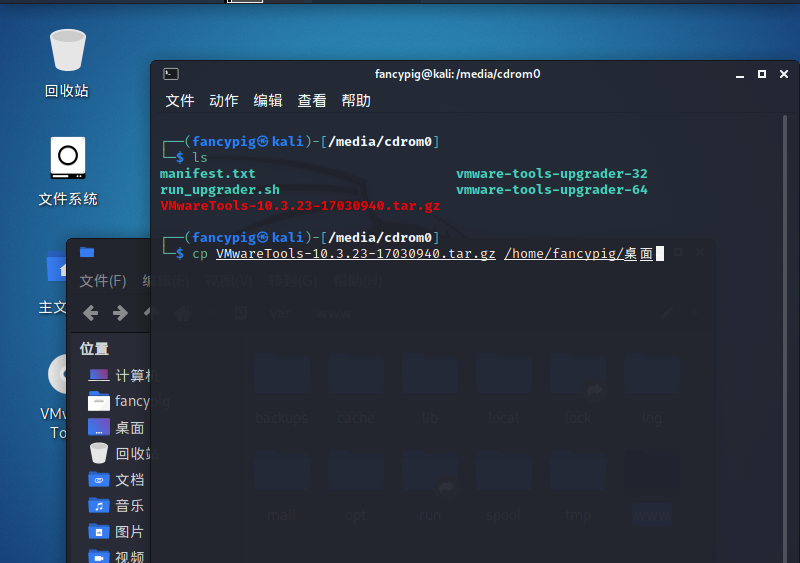
Task: Open the 动作 menu in the terminal
Action: (x=224, y=101)
